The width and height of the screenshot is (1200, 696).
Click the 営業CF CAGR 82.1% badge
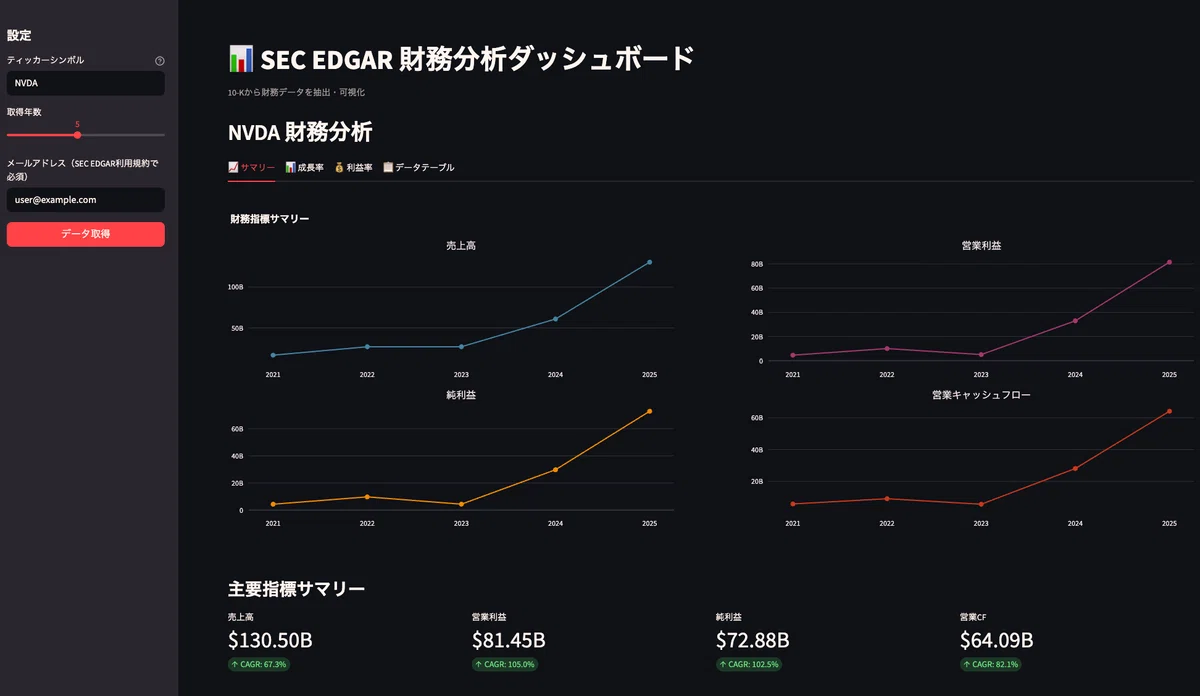point(991,664)
